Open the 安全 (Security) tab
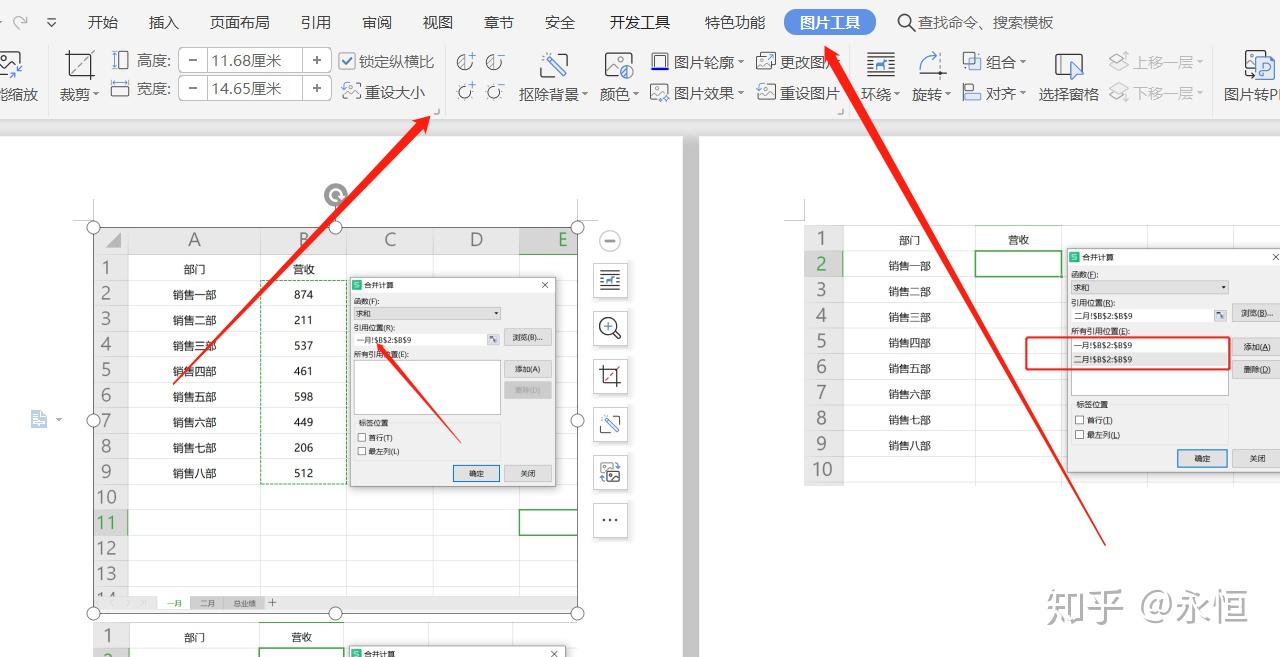Image resolution: width=1280 pixels, height=657 pixels. click(560, 22)
